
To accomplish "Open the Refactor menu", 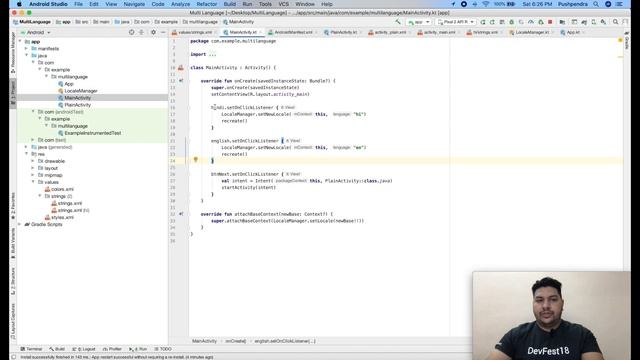I will click(207, 4).
